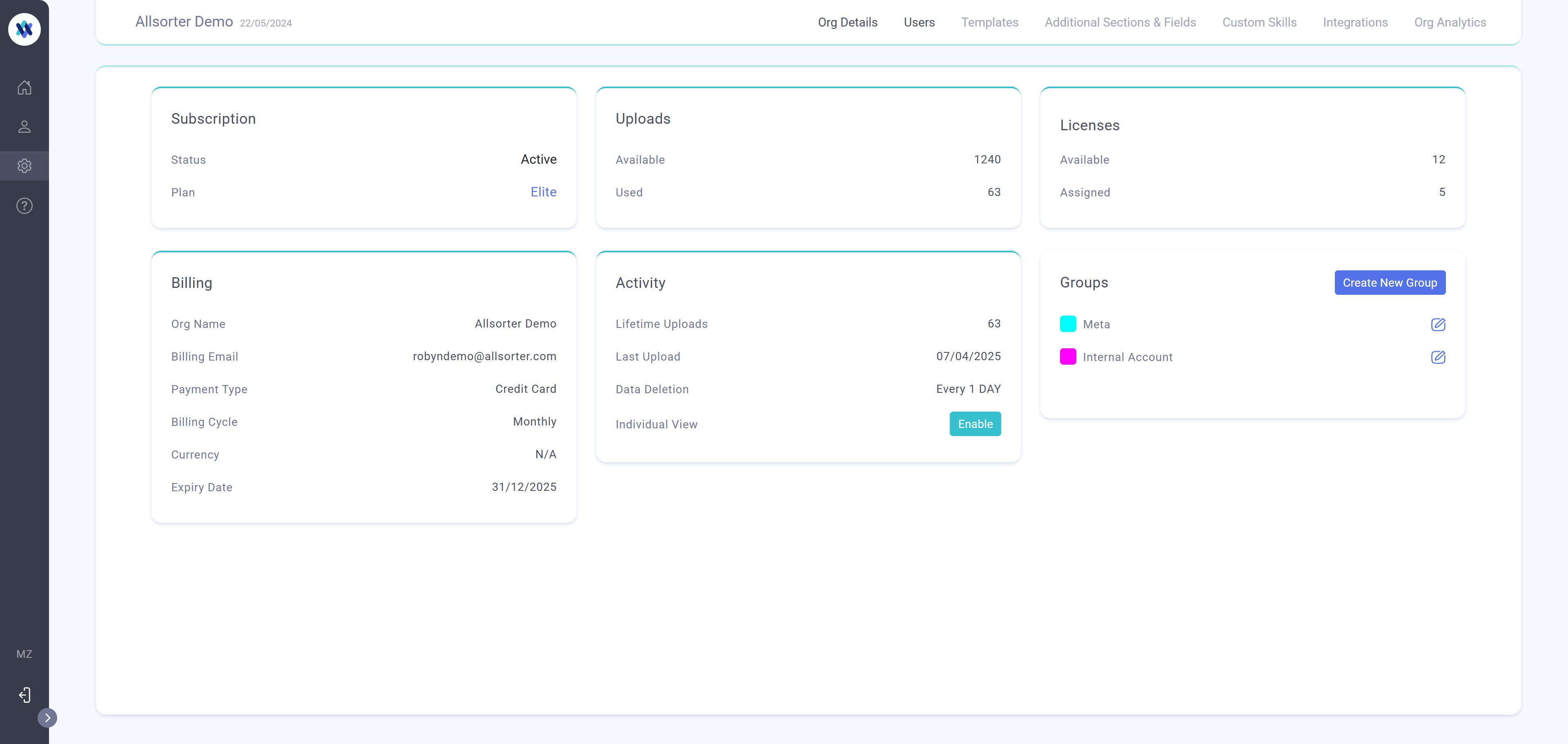Click the 63 used uploads value

coord(994,192)
